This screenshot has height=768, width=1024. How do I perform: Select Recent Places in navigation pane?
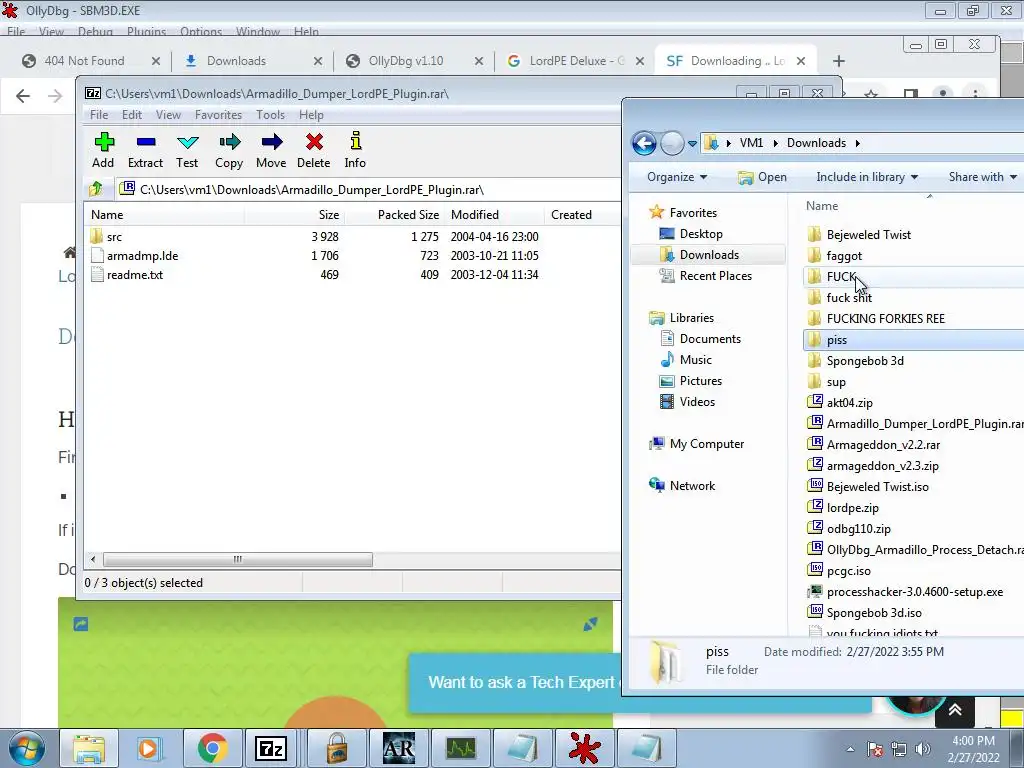click(x=715, y=276)
